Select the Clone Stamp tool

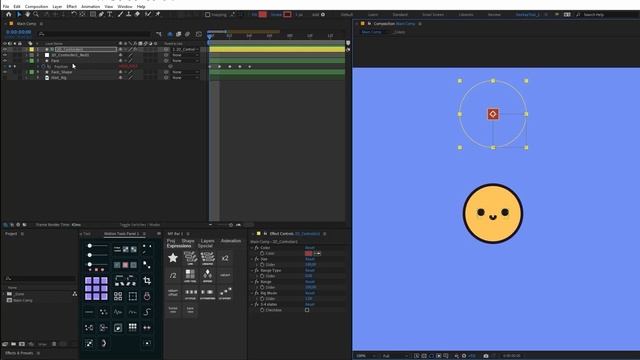pos(129,14)
